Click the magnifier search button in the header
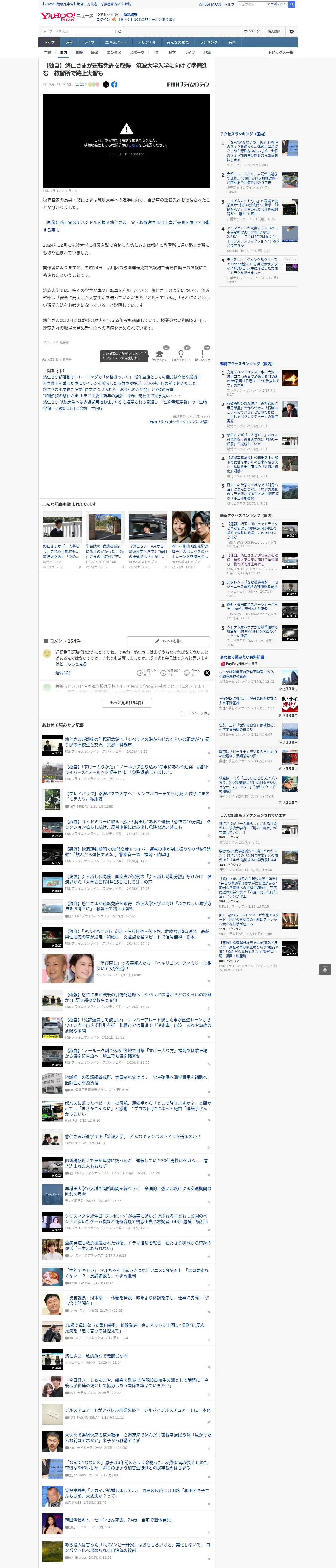Image resolution: width=336 pixels, height=1568 pixels. tap(120, 32)
